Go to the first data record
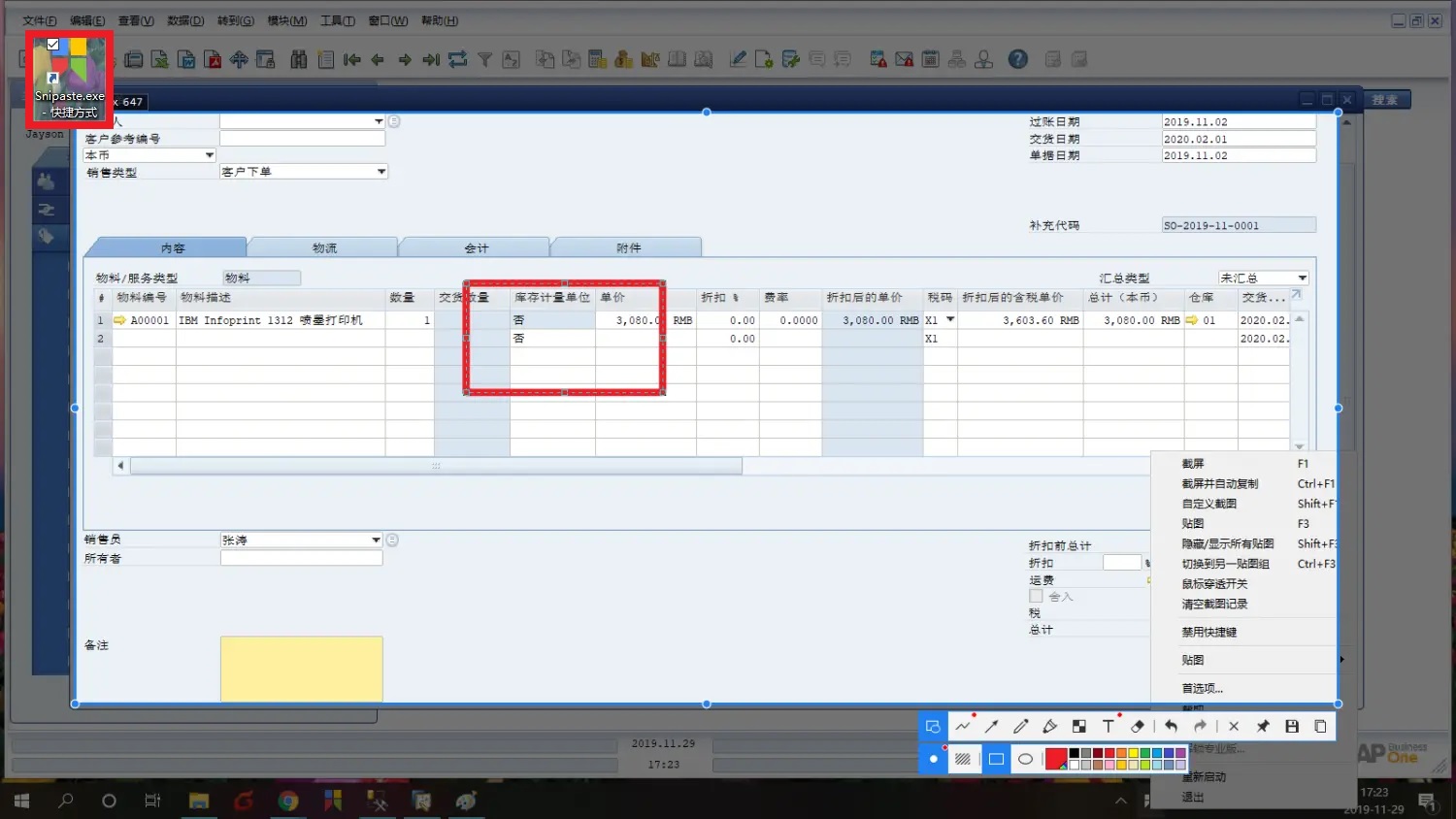 point(352,60)
